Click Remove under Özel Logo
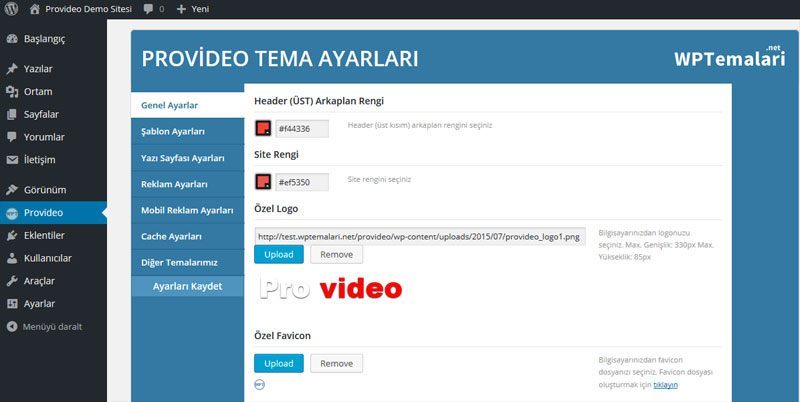 tap(337, 255)
